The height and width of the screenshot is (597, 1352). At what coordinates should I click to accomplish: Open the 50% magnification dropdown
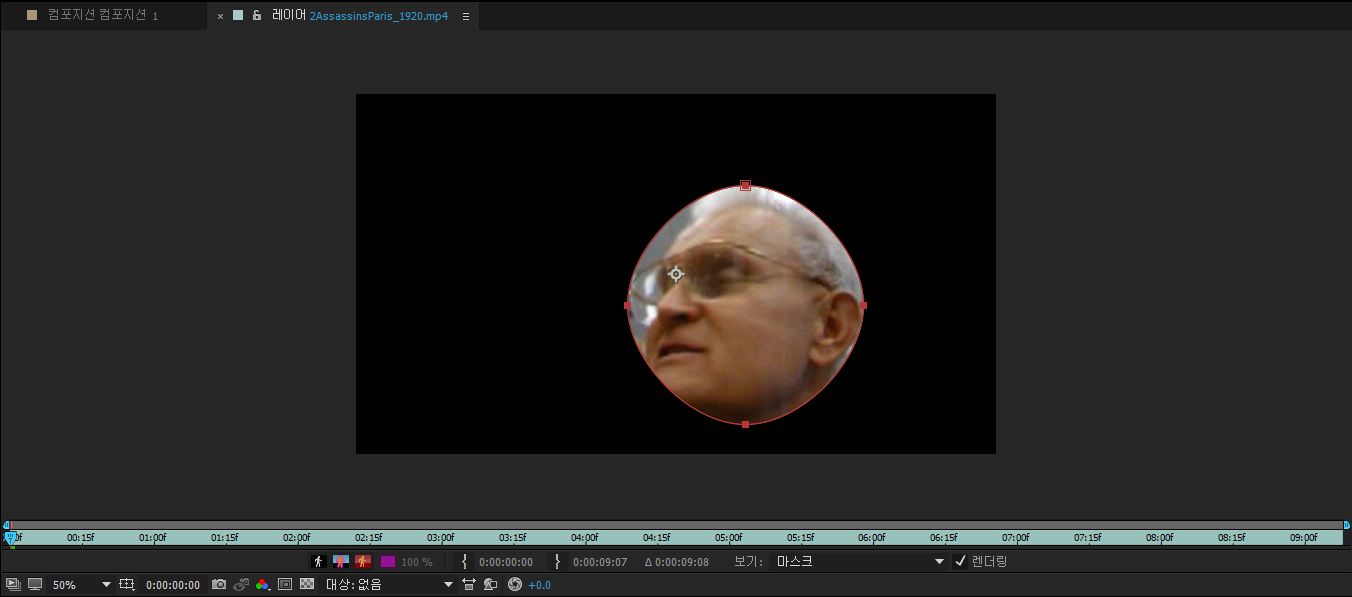[81, 585]
